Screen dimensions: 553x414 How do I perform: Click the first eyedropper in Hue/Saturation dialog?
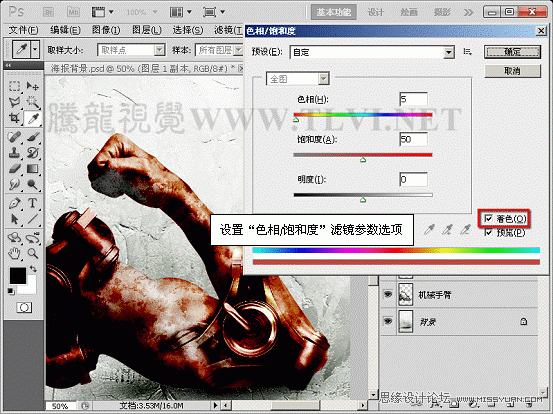tap(429, 230)
